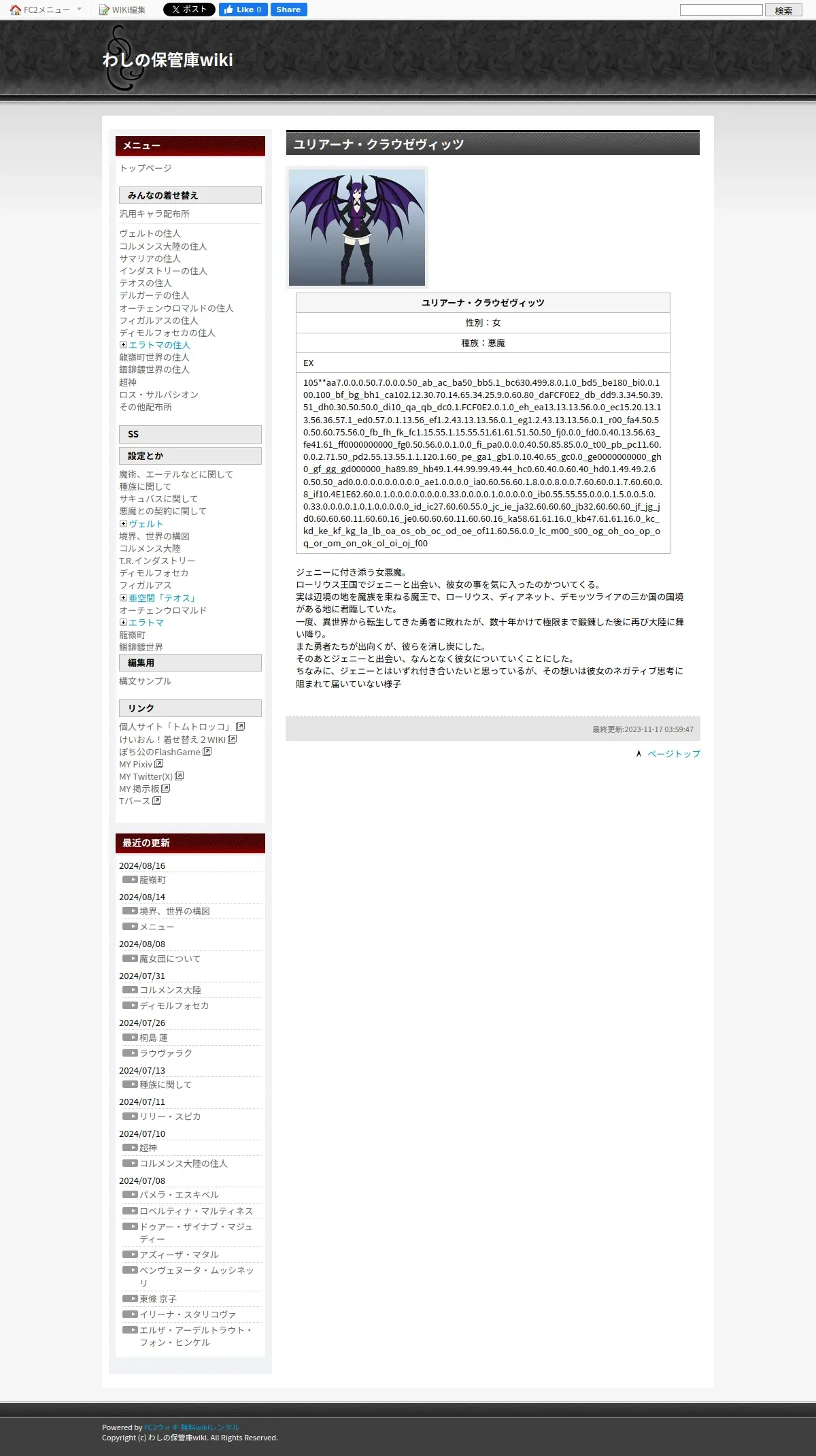Click arrow icon next to 龍嶺町 update

pos(130,880)
